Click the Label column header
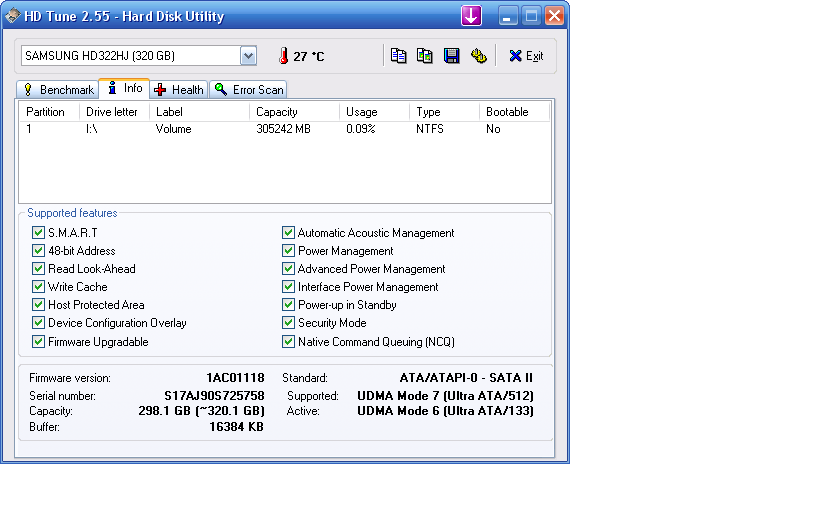The width and height of the screenshot is (840, 525). point(199,112)
